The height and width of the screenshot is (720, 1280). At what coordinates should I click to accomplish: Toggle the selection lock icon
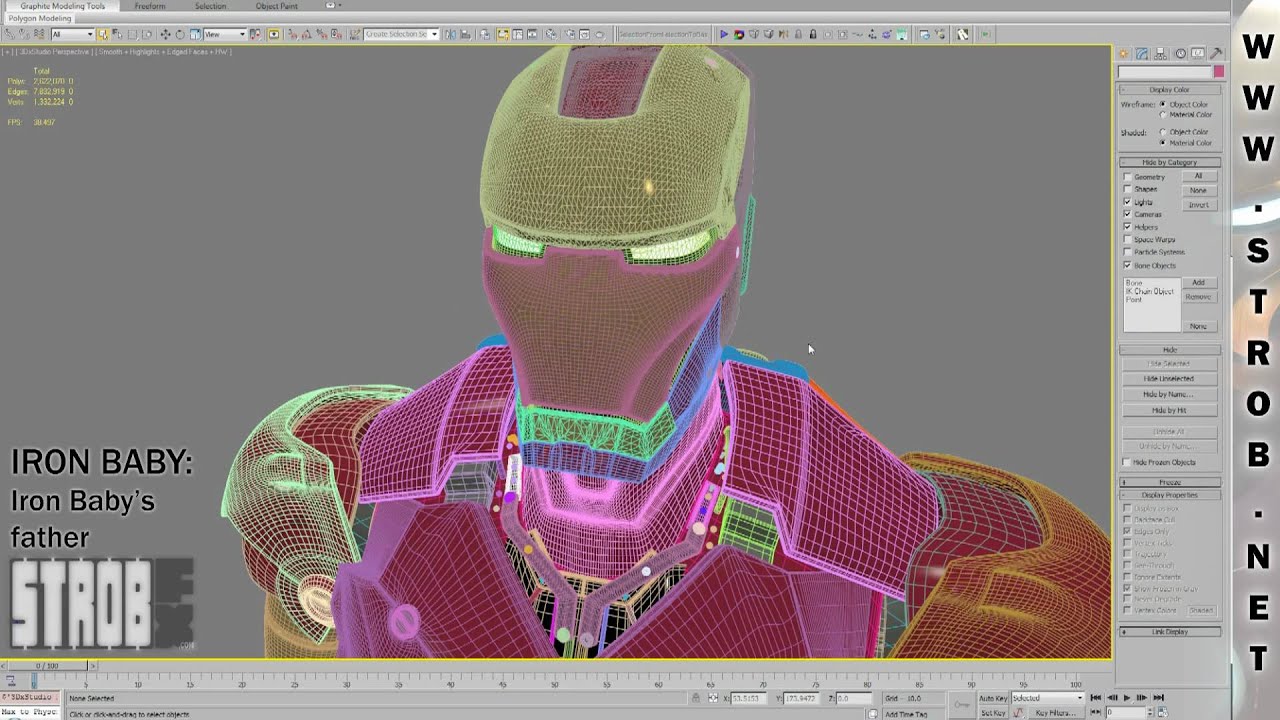pyautogui.click(x=697, y=698)
